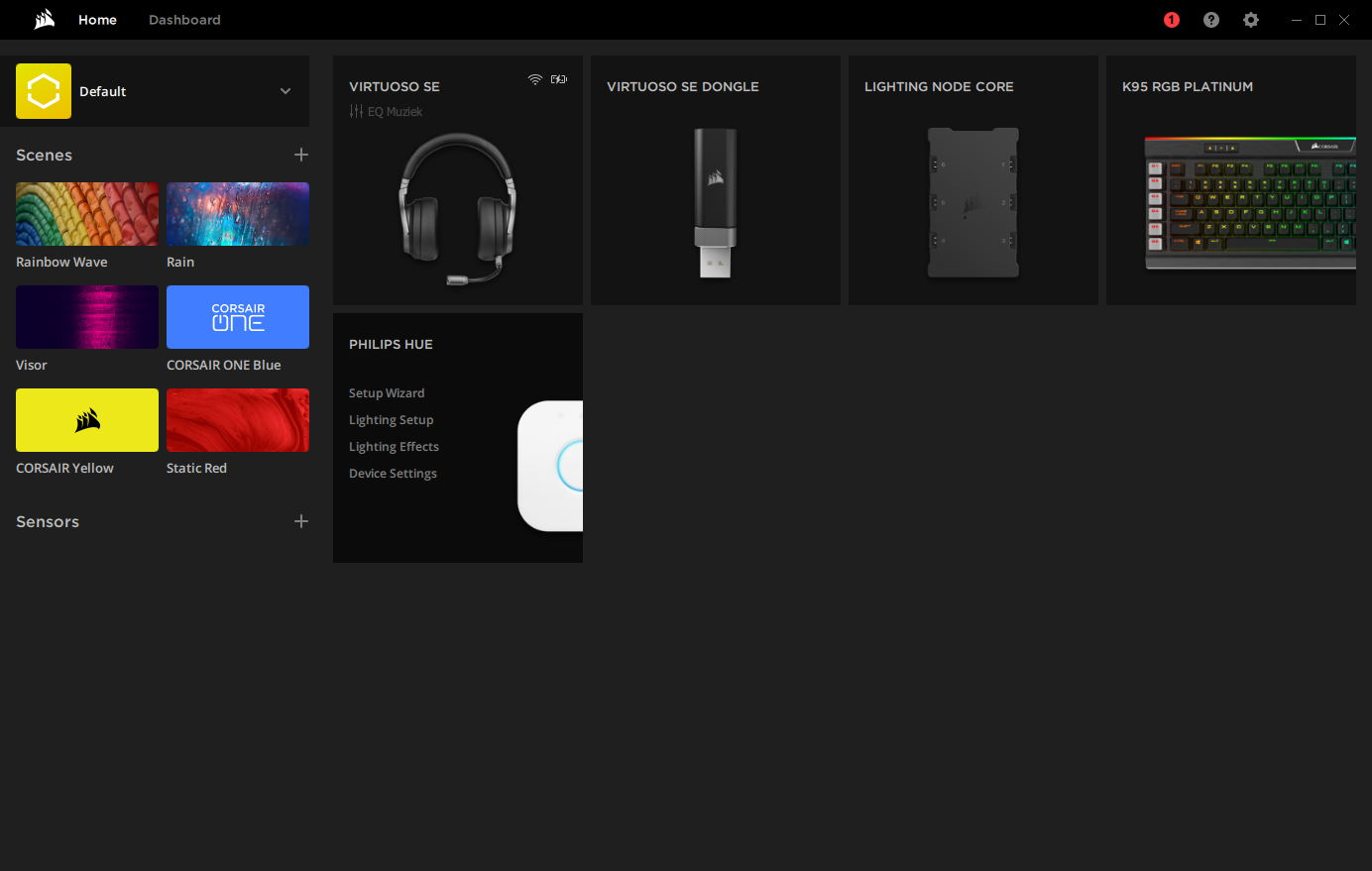Open the help question mark icon
This screenshot has width=1372, height=871.
1211,20
